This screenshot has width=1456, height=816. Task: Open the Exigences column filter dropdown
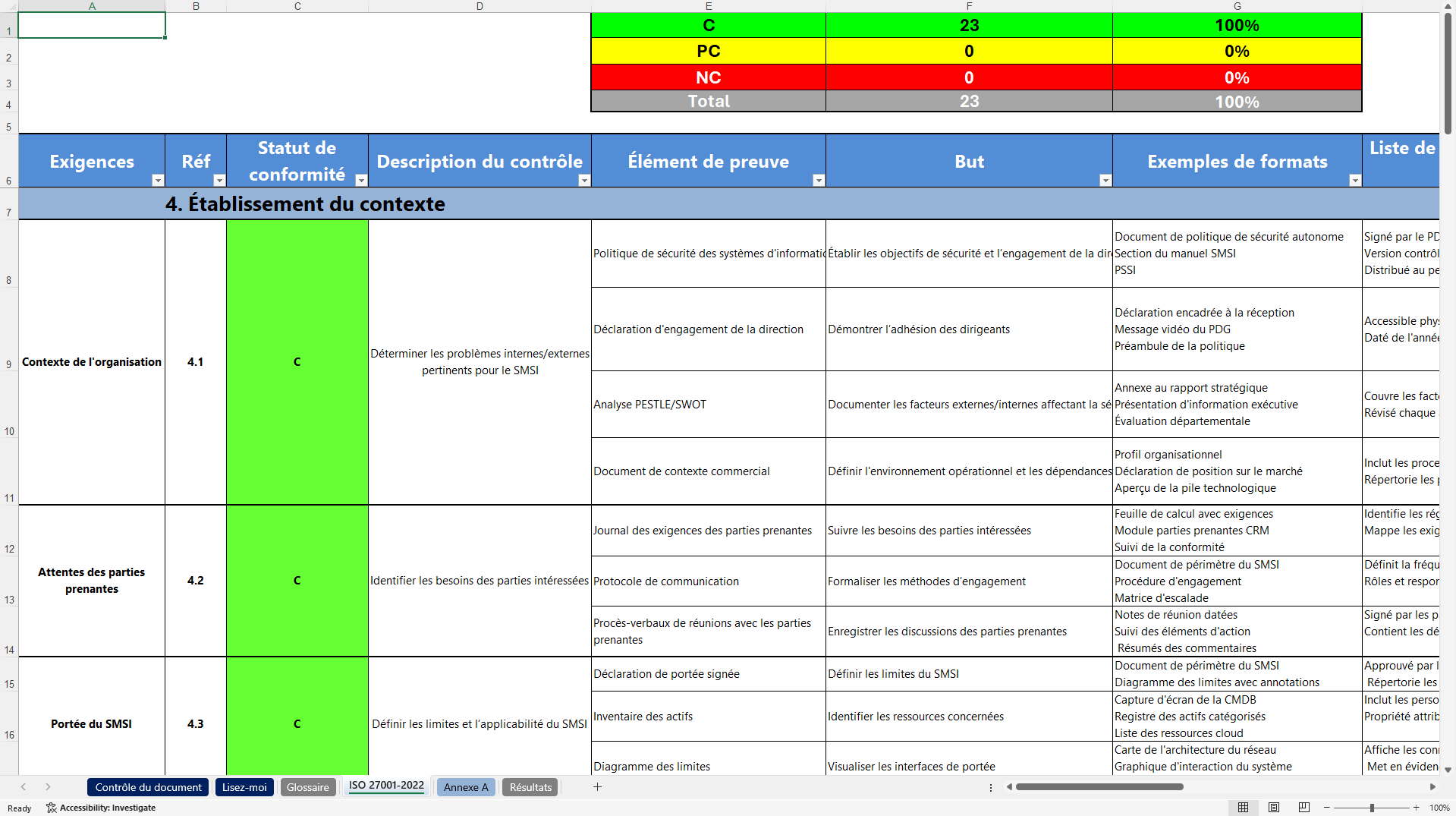pyautogui.click(x=158, y=181)
